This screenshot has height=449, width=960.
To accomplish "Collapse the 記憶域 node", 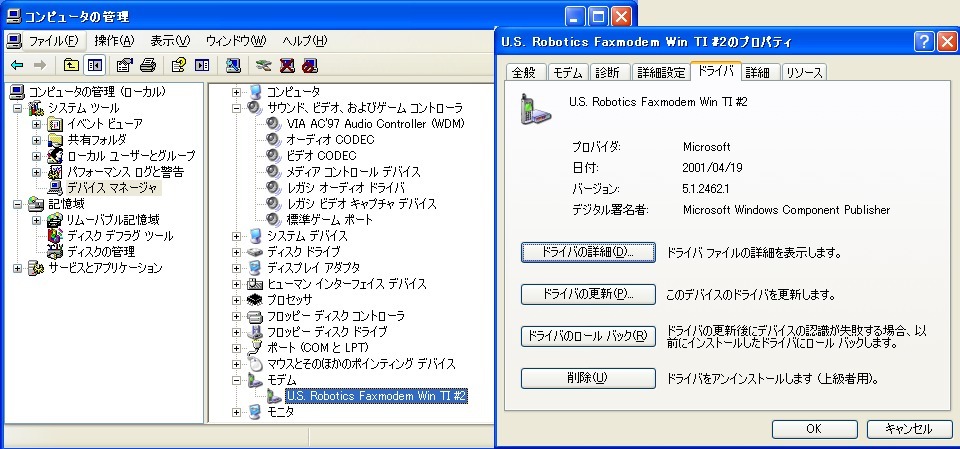I will tap(18, 204).
